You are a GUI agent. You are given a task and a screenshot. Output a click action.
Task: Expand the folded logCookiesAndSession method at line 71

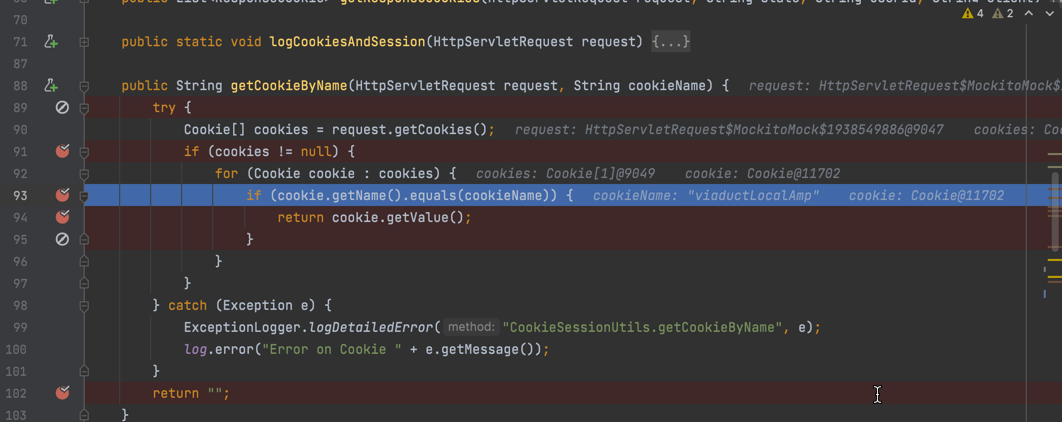(84, 42)
